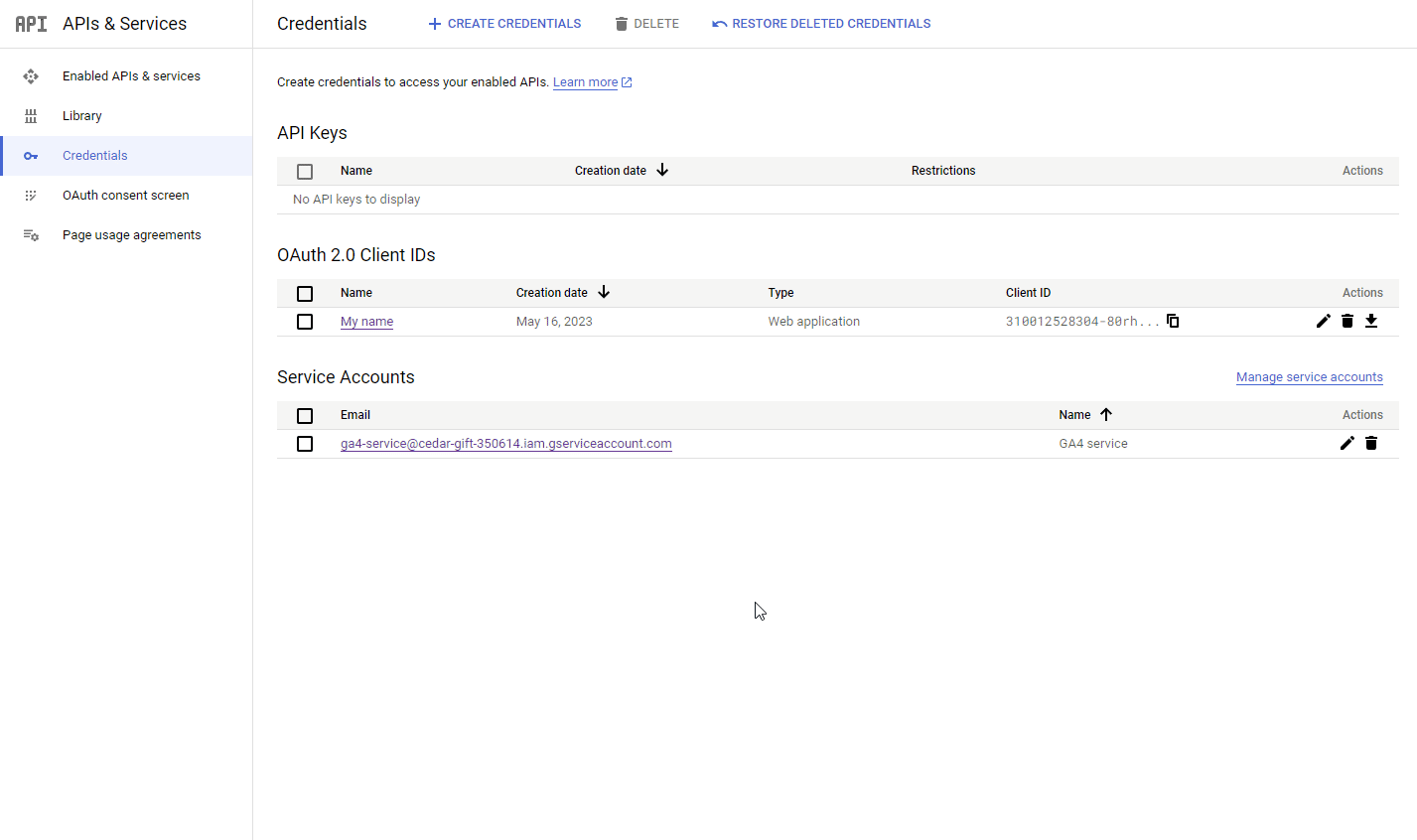The image size is (1417, 840).
Task: Sort OAuth clients by Creation date
Action: 562,292
